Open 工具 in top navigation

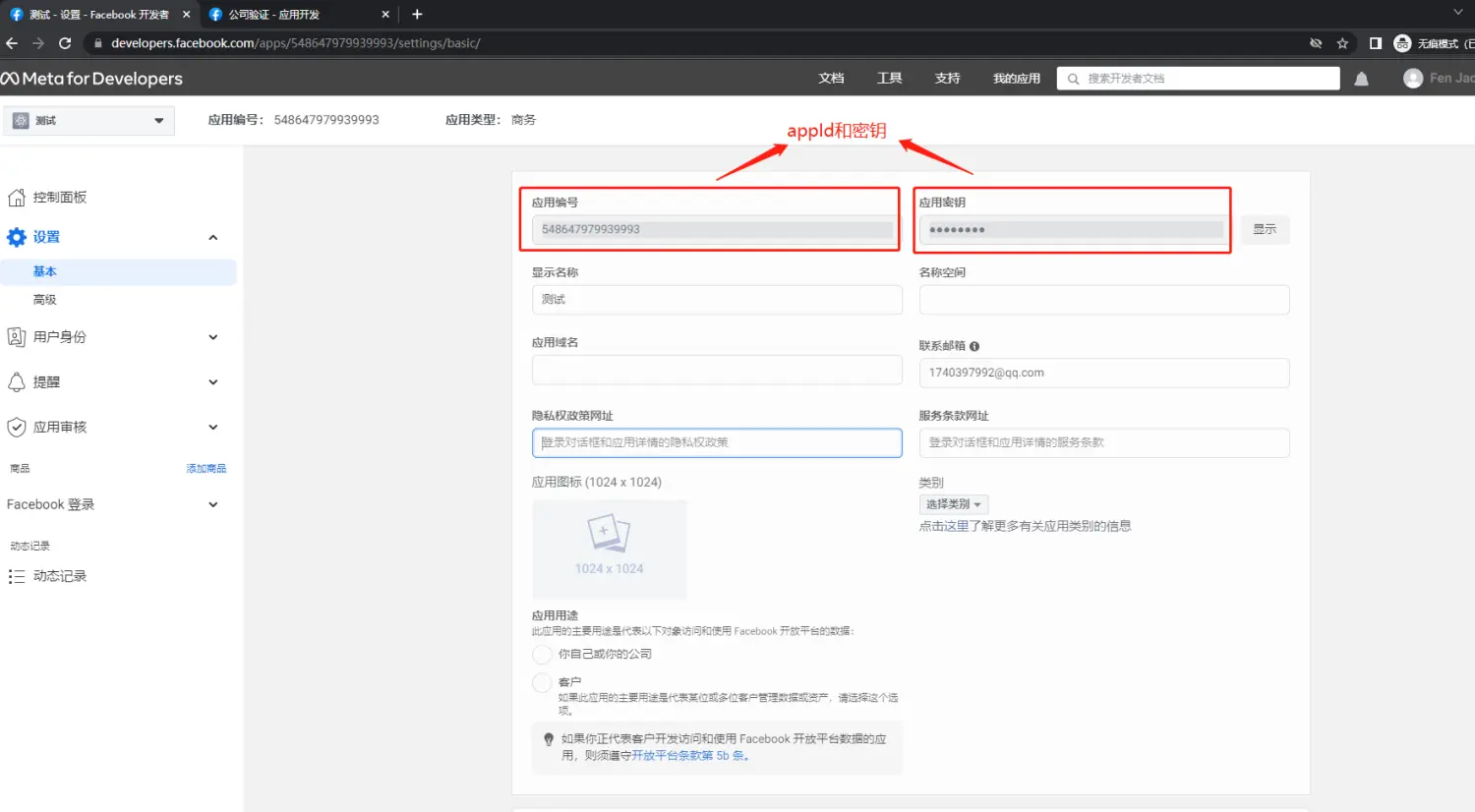[889, 79]
